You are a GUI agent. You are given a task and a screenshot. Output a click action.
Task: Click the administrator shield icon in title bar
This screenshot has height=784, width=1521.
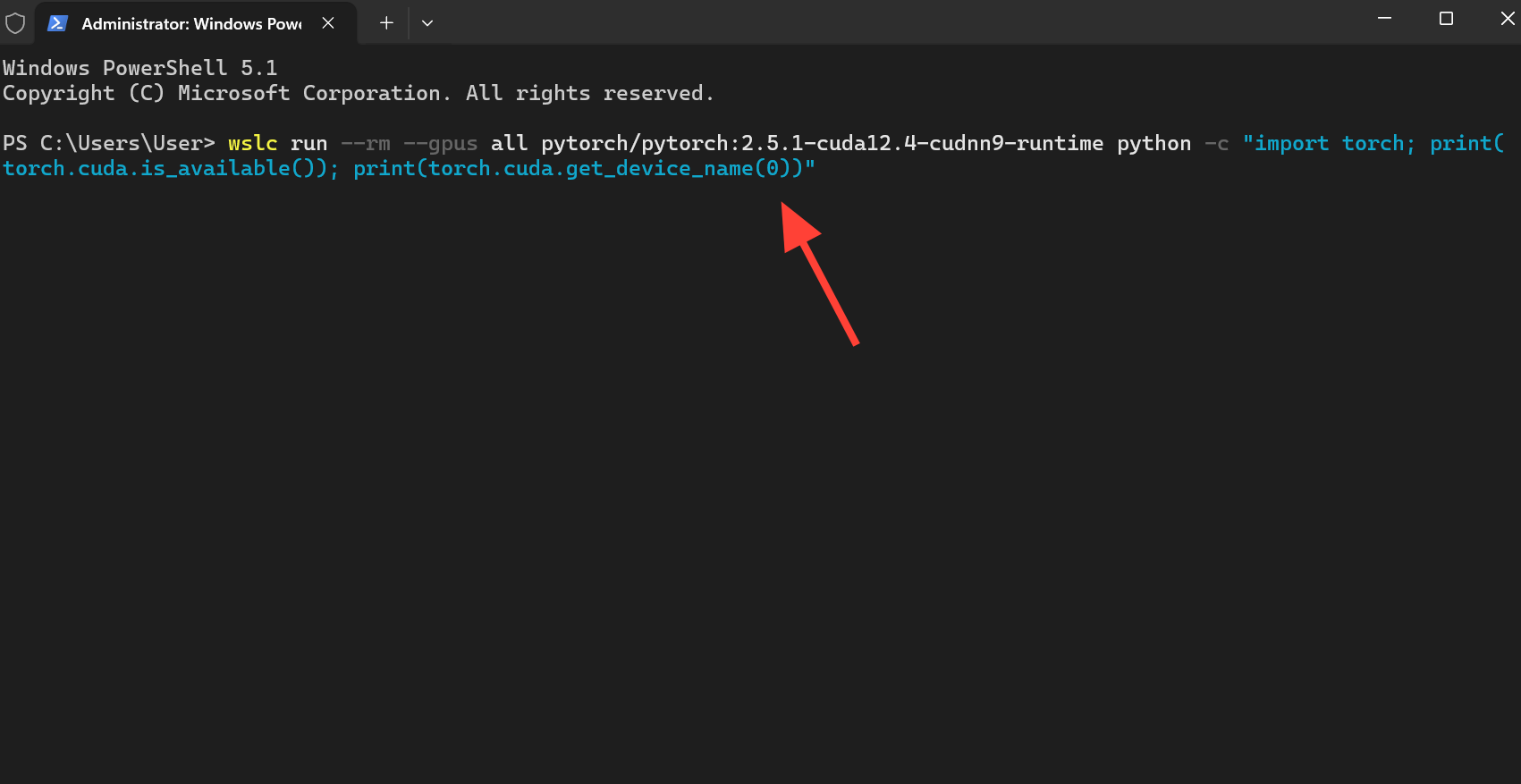15,23
